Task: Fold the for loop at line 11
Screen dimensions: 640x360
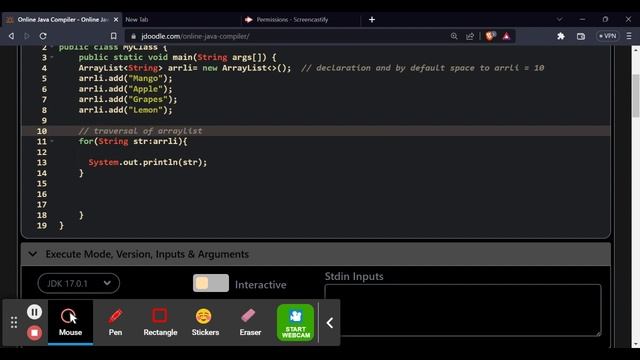Action: pos(52,141)
